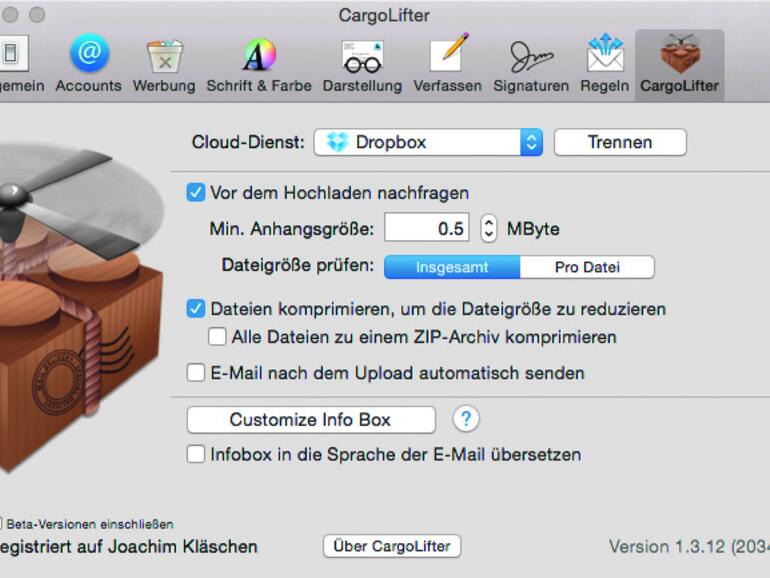
Task: Click the Min. Anhangsgröße value field
Action: 427,227
